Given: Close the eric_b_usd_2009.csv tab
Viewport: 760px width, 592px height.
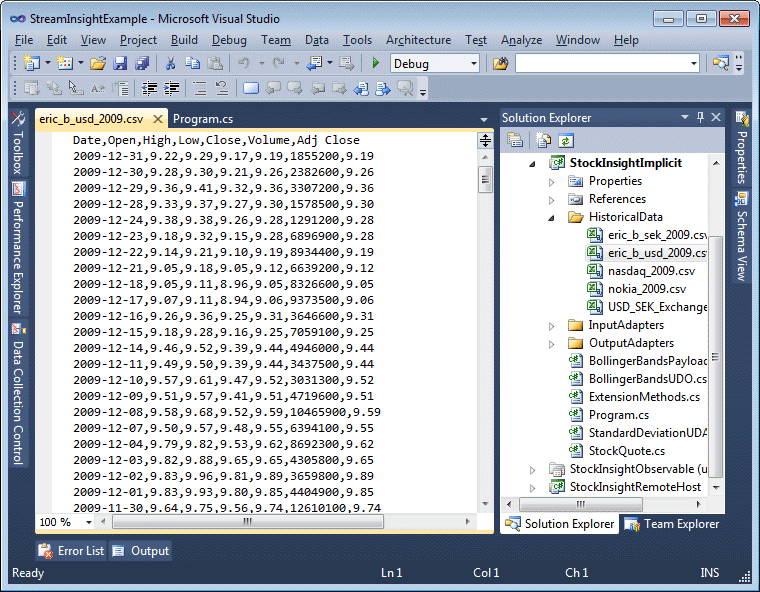Looking at the screenshot, I should (x=158, y=119).
